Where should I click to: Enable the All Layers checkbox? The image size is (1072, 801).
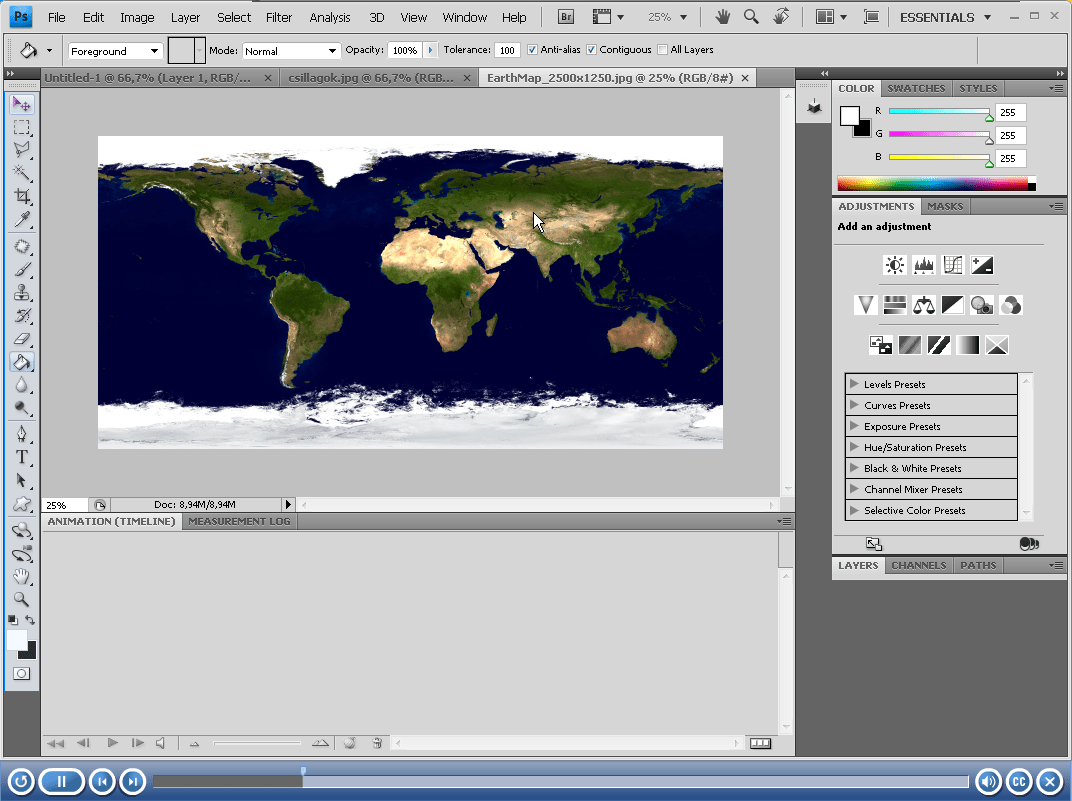(x=662, y=50)
